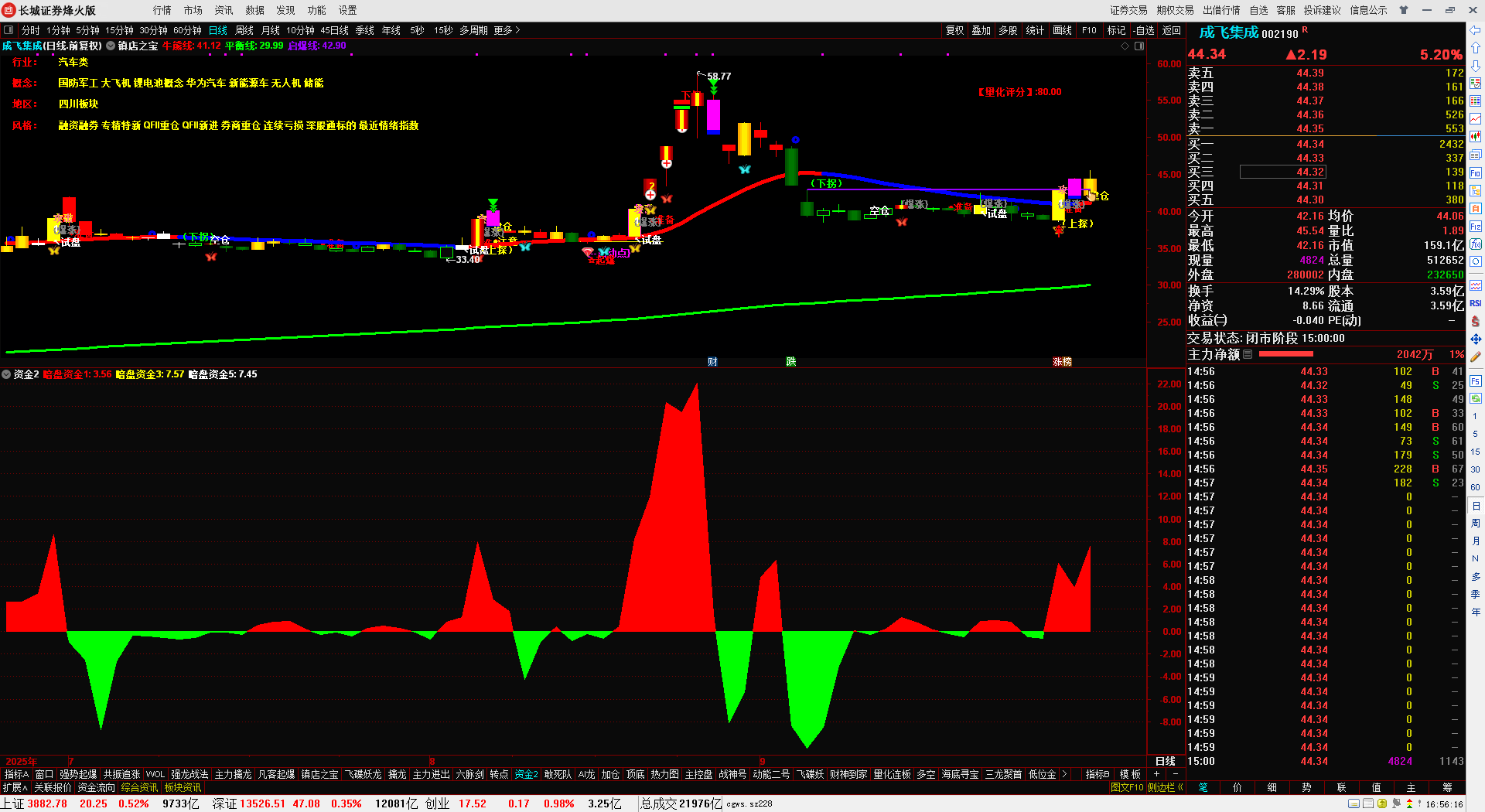
Task: Click the down arrow icon in right sidebar
Action: pyautogui.click(x=1476, y=66)
